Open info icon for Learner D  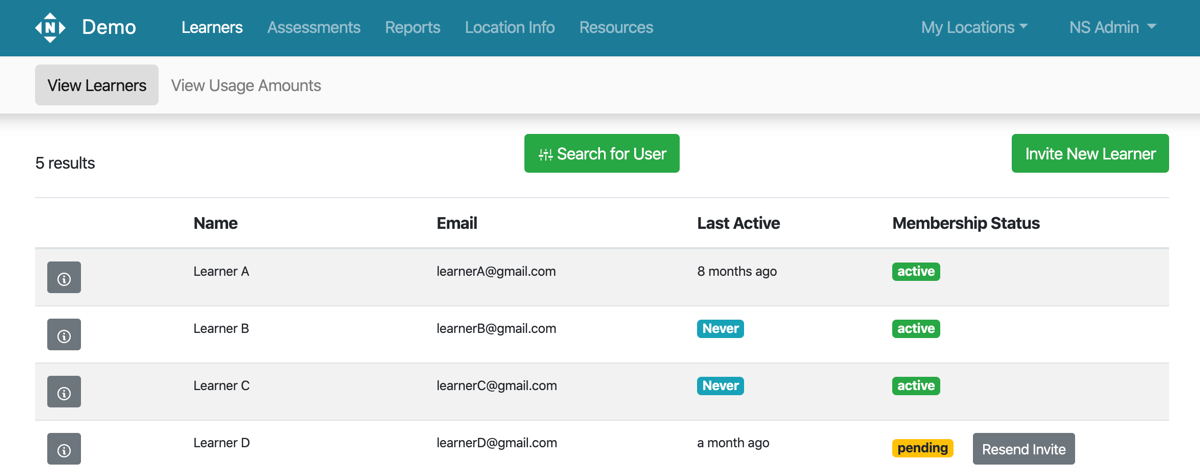(x=64, y=449)
